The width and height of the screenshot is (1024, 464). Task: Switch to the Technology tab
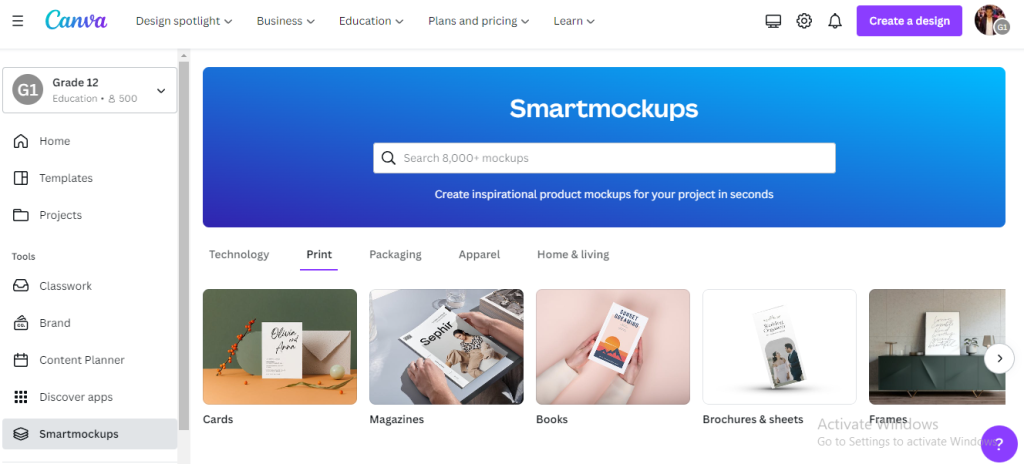[239, 254]
